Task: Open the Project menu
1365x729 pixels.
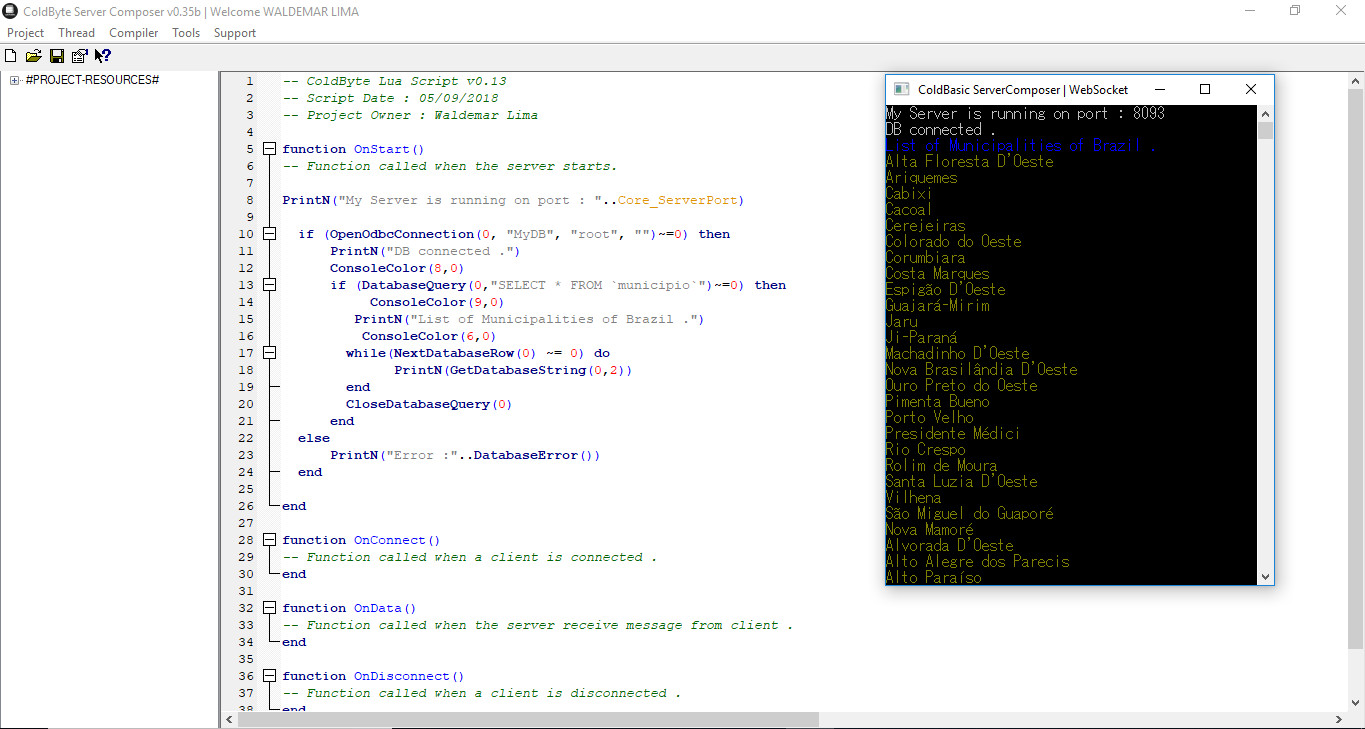Action: (x=25, y=32)
